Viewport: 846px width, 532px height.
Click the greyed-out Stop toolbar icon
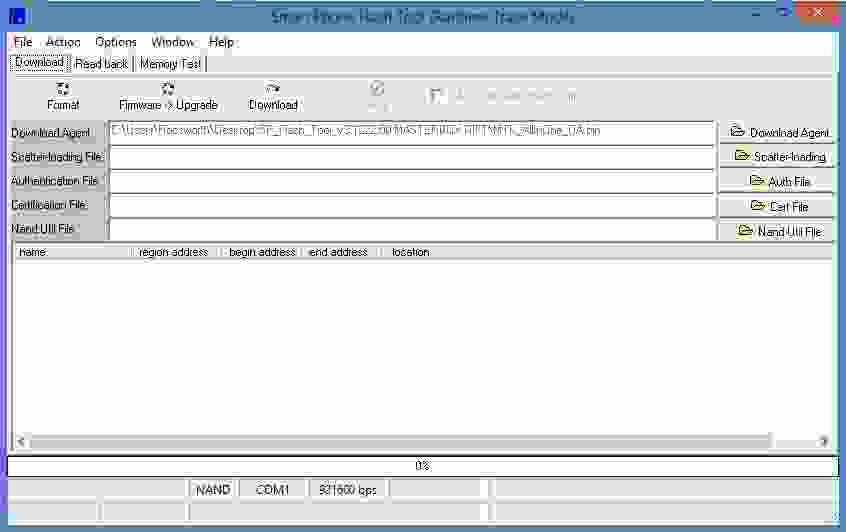377,88
